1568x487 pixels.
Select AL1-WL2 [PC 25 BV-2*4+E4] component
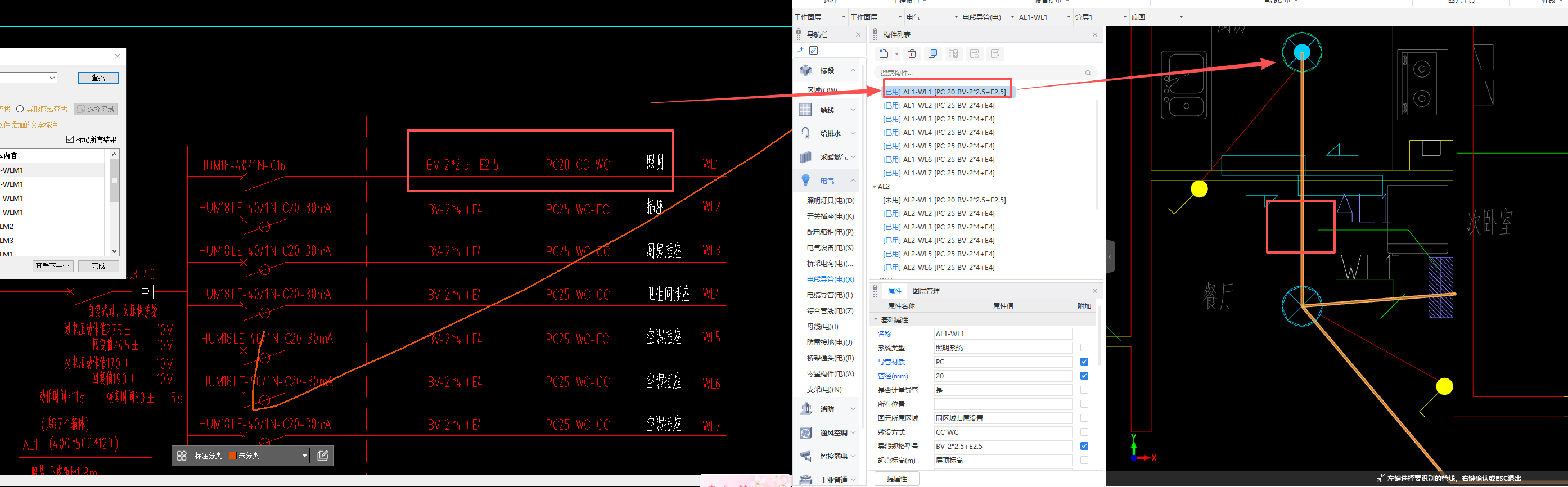tap(939, 106)
